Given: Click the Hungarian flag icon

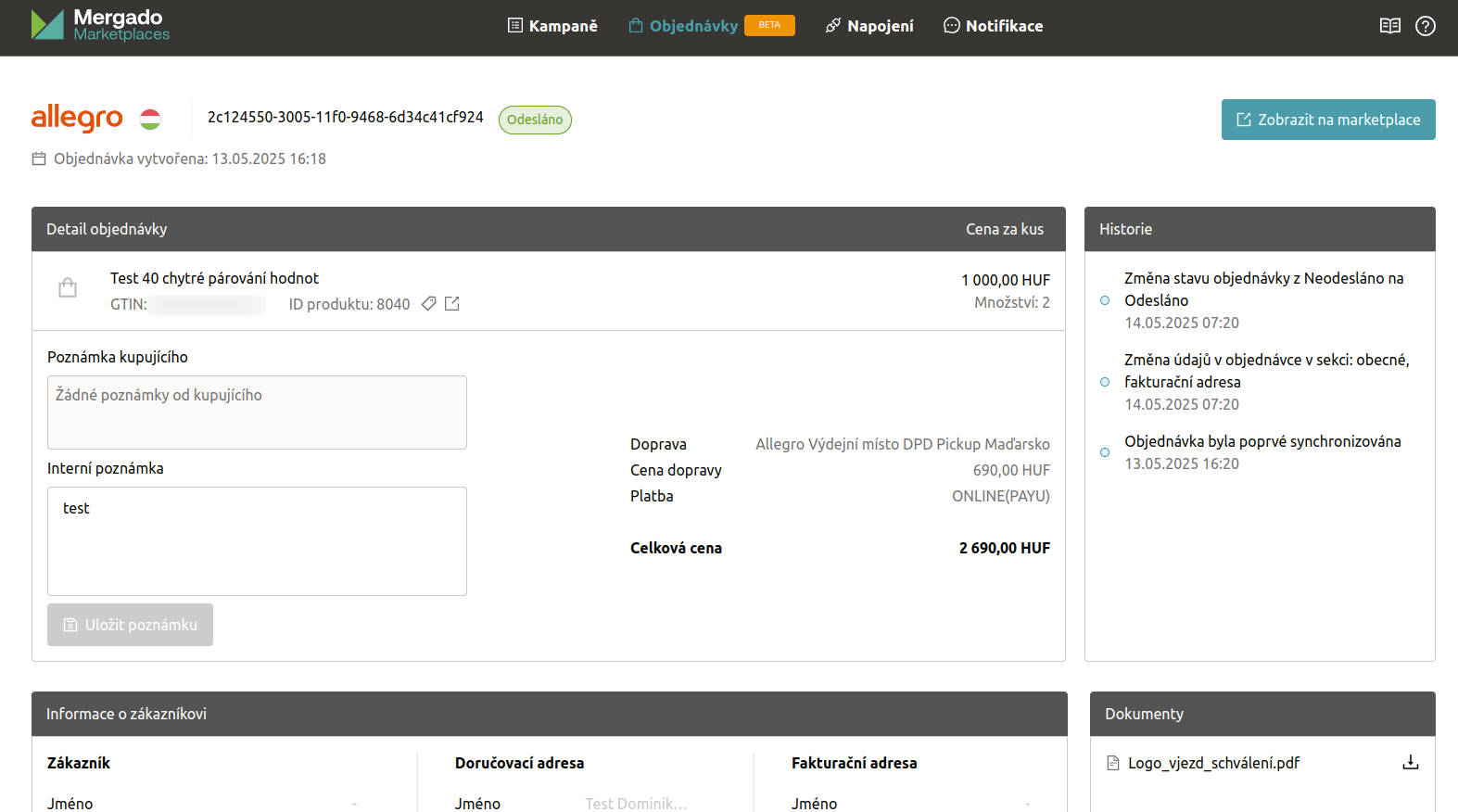Looking at the screenshot, I should pos(150,119).
